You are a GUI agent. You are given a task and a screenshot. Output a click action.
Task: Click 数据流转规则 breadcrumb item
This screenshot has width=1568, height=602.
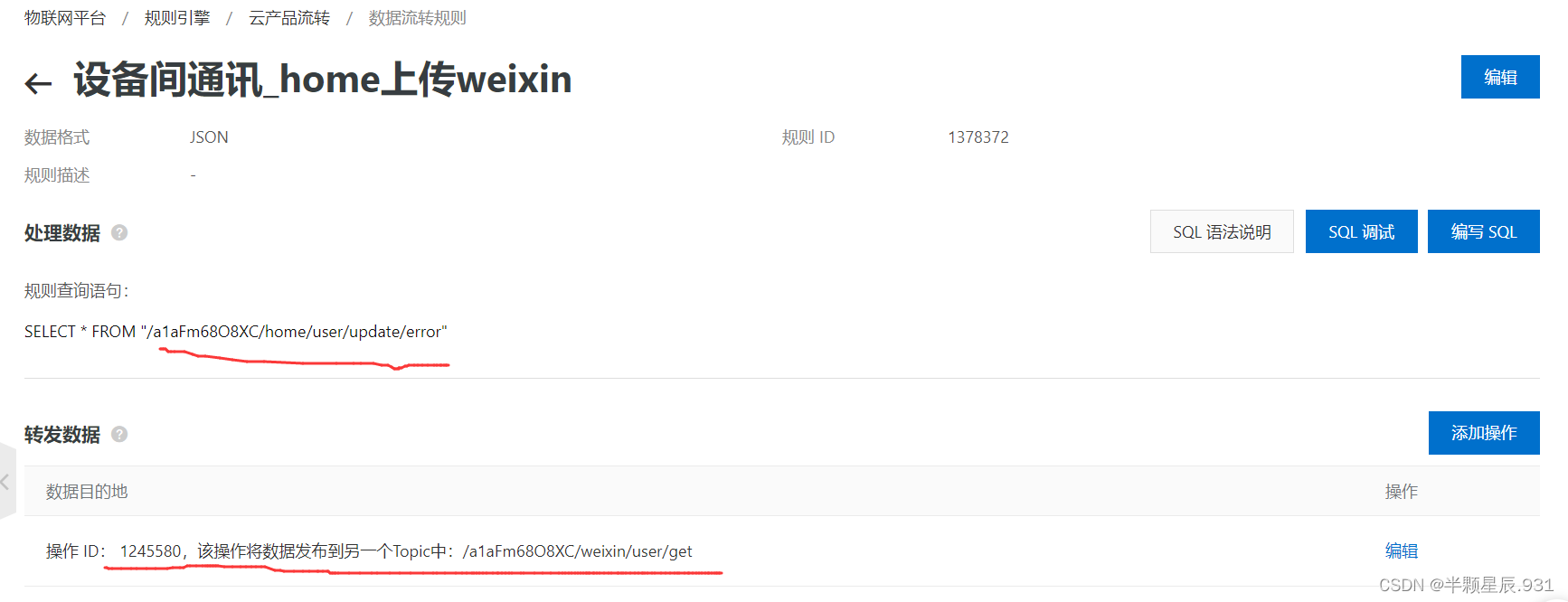point(418,18)
